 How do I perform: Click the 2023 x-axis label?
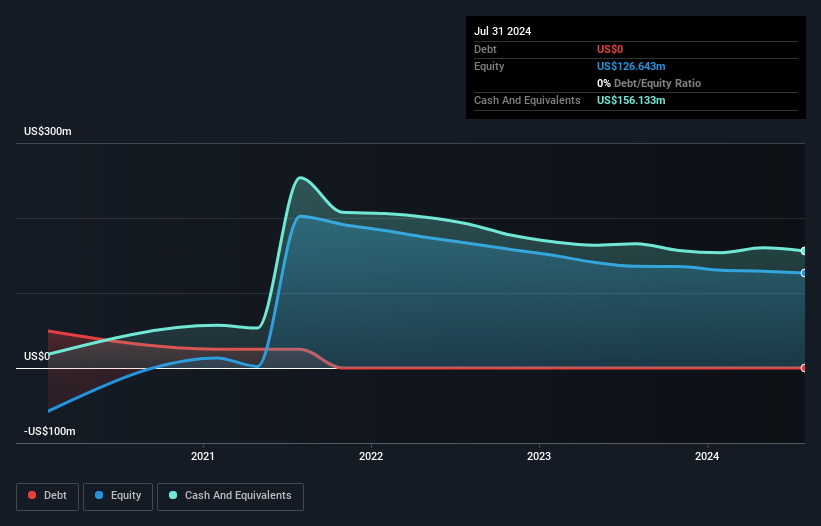coord(539,456)
